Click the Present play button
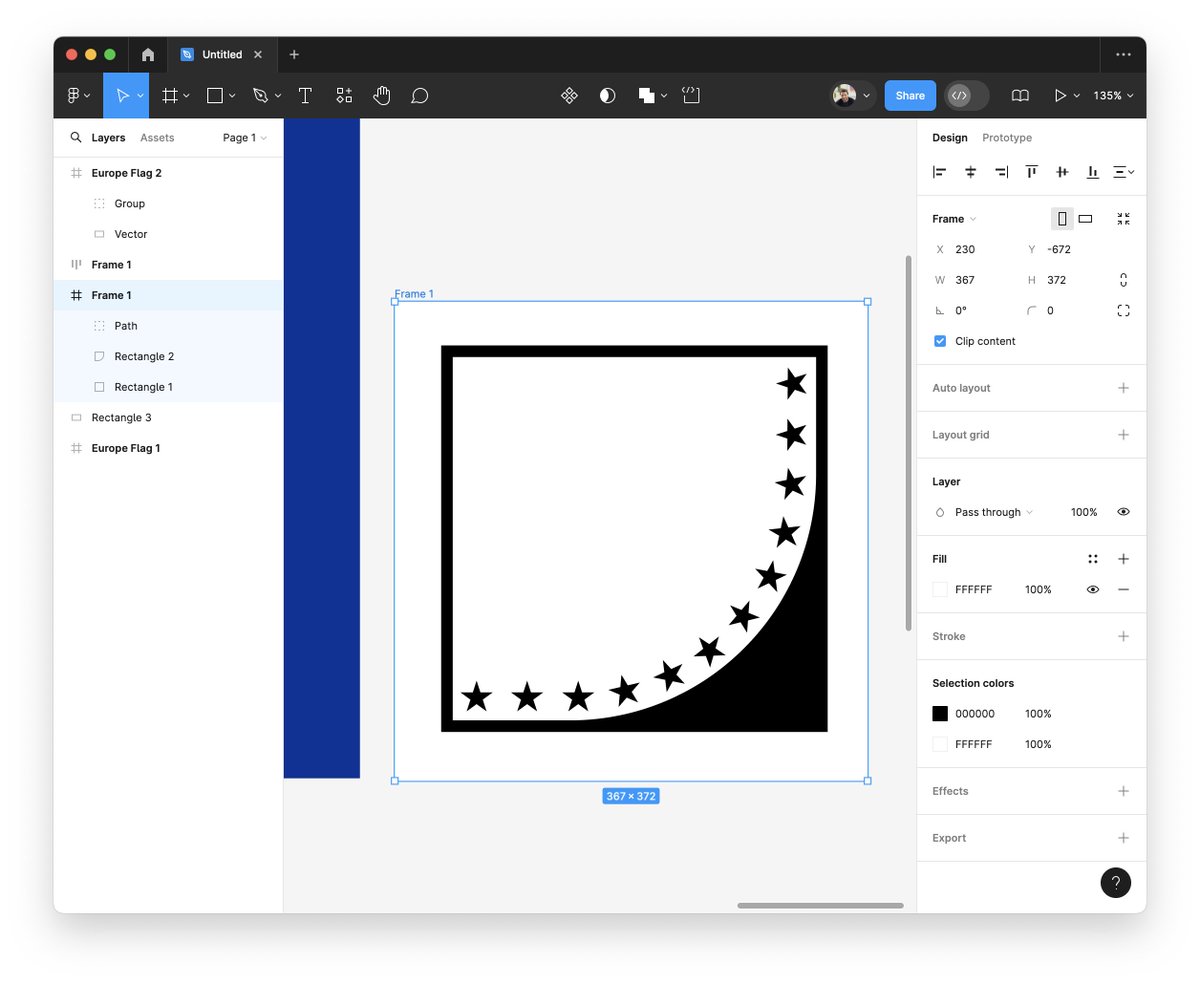1200x984 pixels. pos(1060,96)
